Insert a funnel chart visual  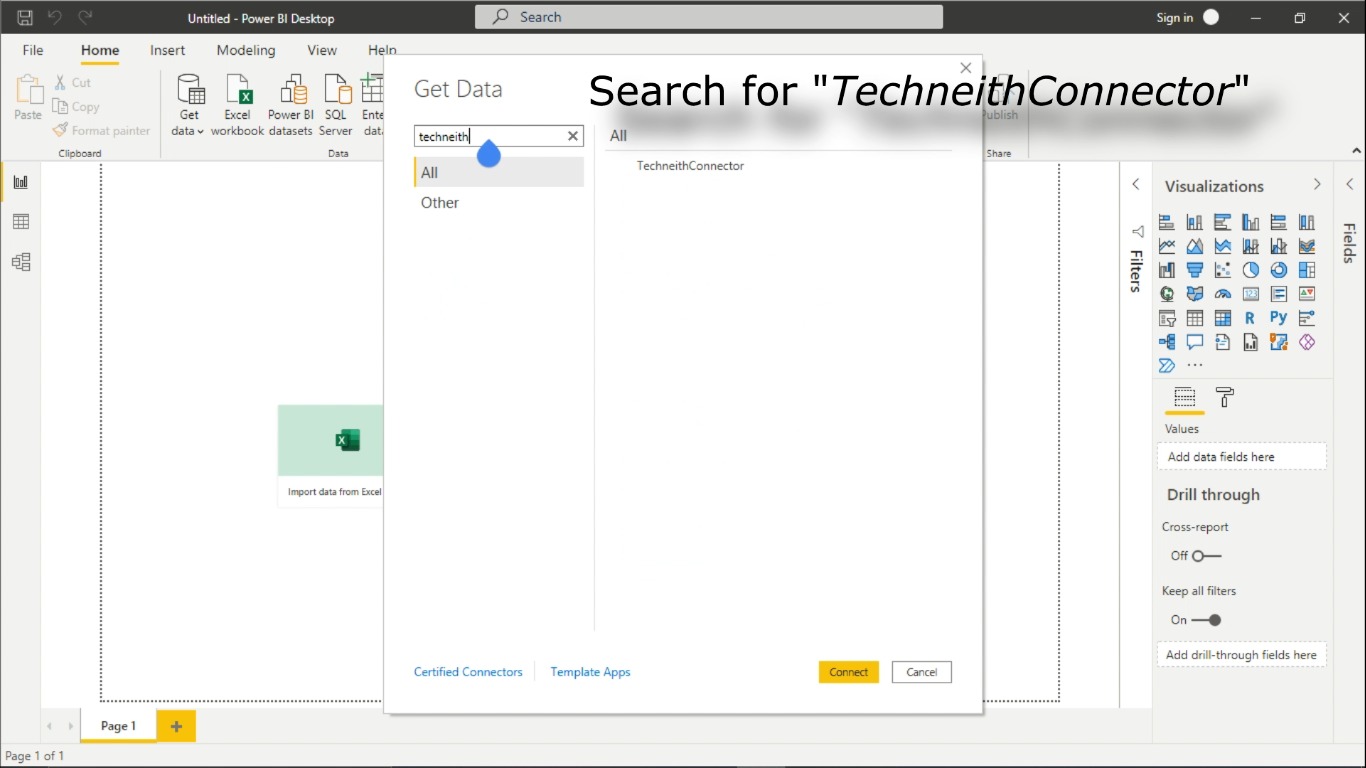(1195, 270)
